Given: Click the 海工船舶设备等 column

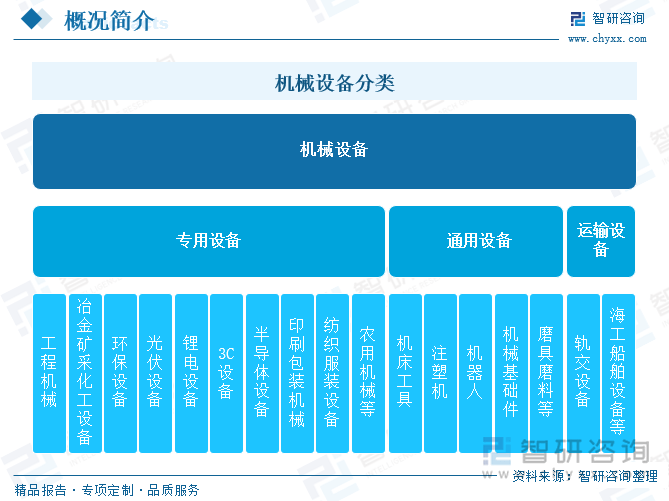Looking at the screenshot, I should [x=618, y=372].
